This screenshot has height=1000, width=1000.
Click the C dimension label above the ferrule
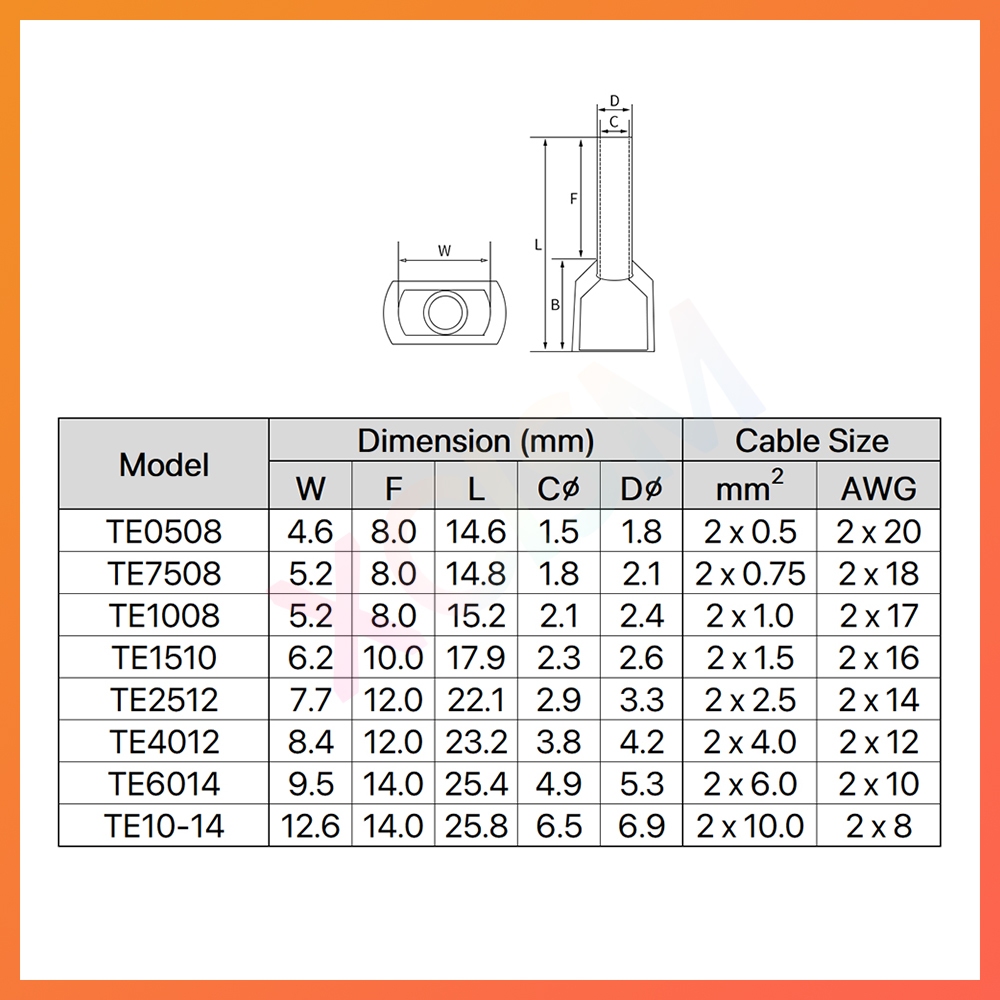pyautogui.click(x=615, y=122)
